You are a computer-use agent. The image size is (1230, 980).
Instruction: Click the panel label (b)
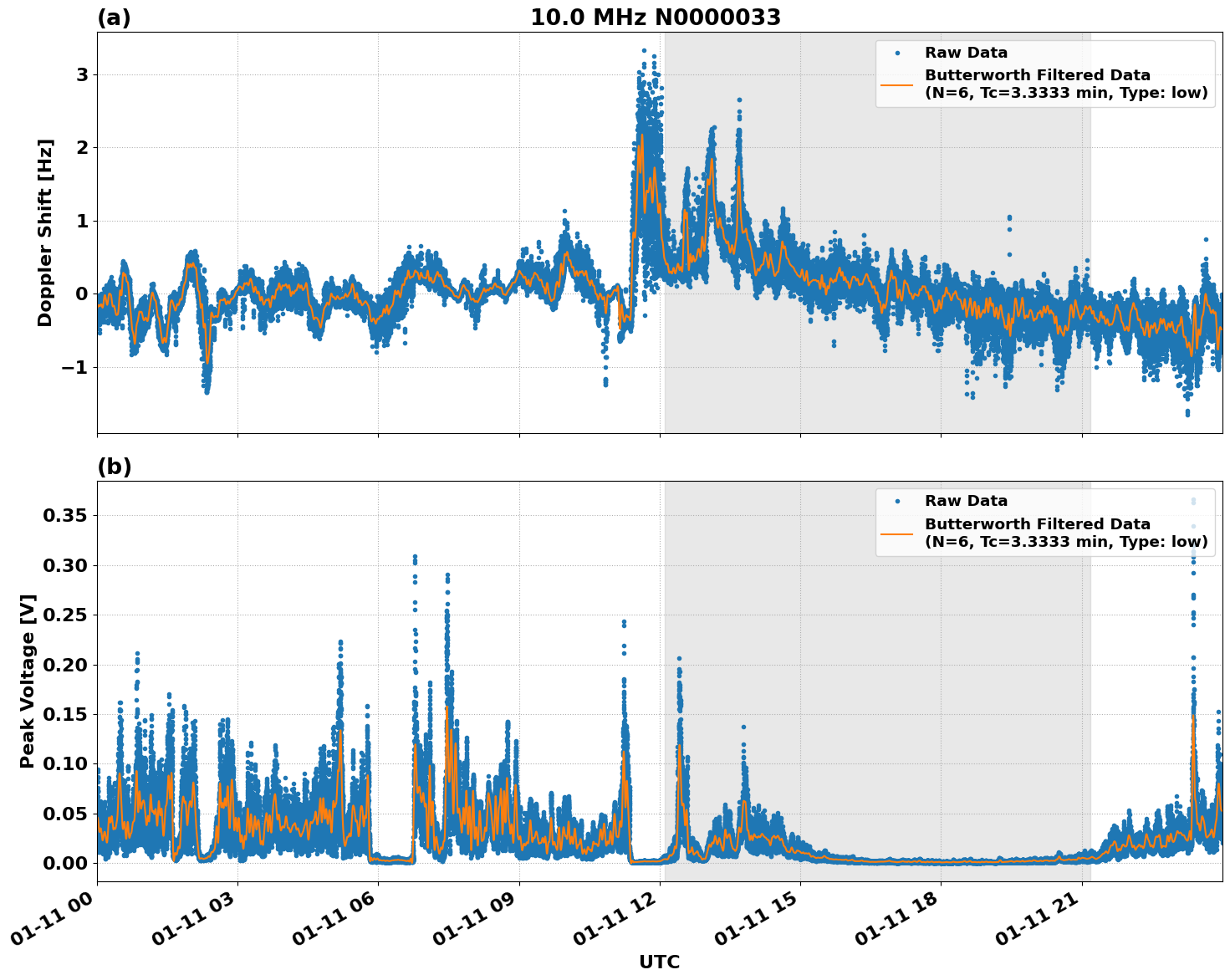click(115, 466)
